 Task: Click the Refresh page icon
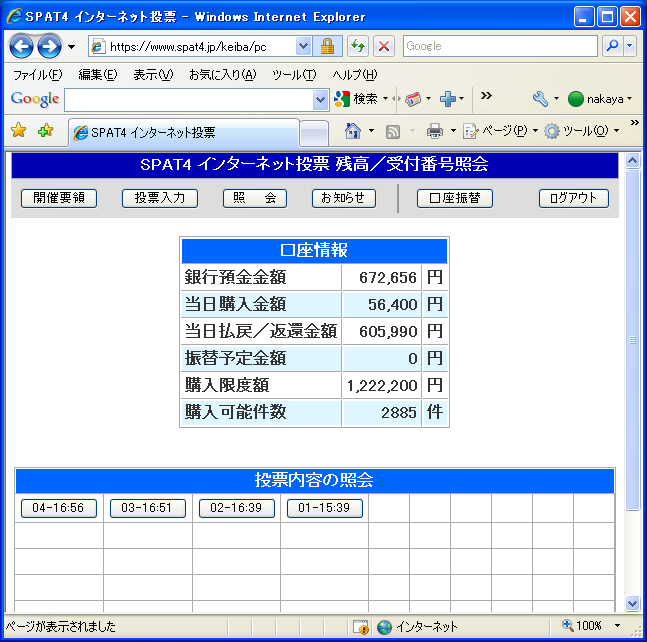pos(358,46)
